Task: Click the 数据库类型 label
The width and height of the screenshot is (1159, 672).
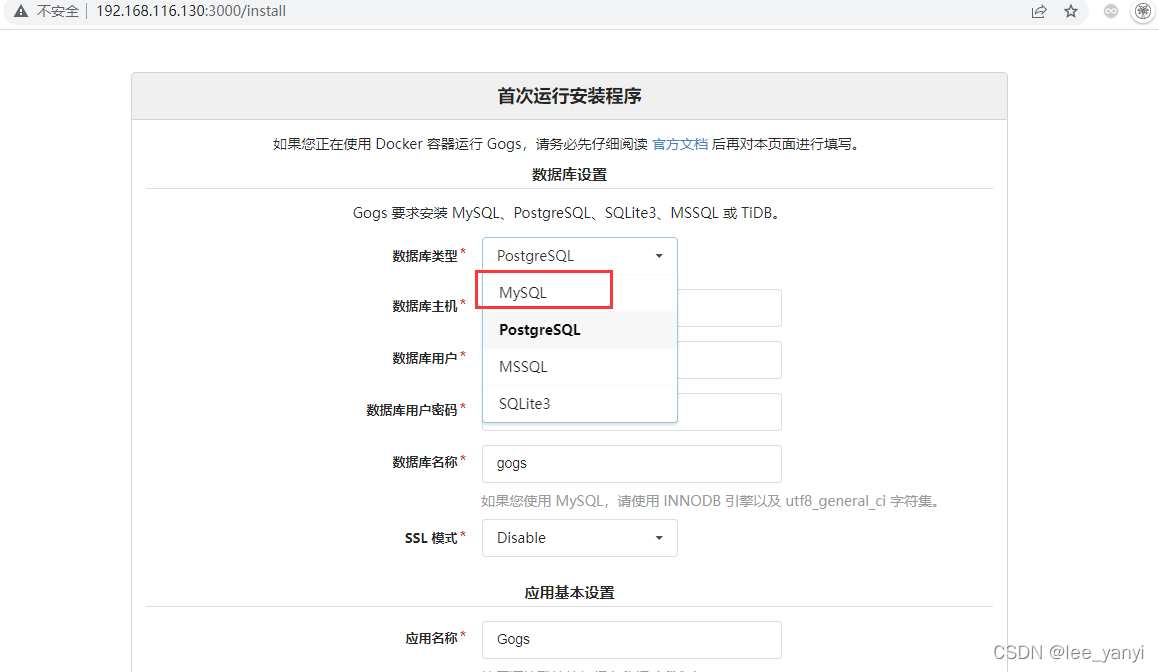Action: [x=425, y=256]
